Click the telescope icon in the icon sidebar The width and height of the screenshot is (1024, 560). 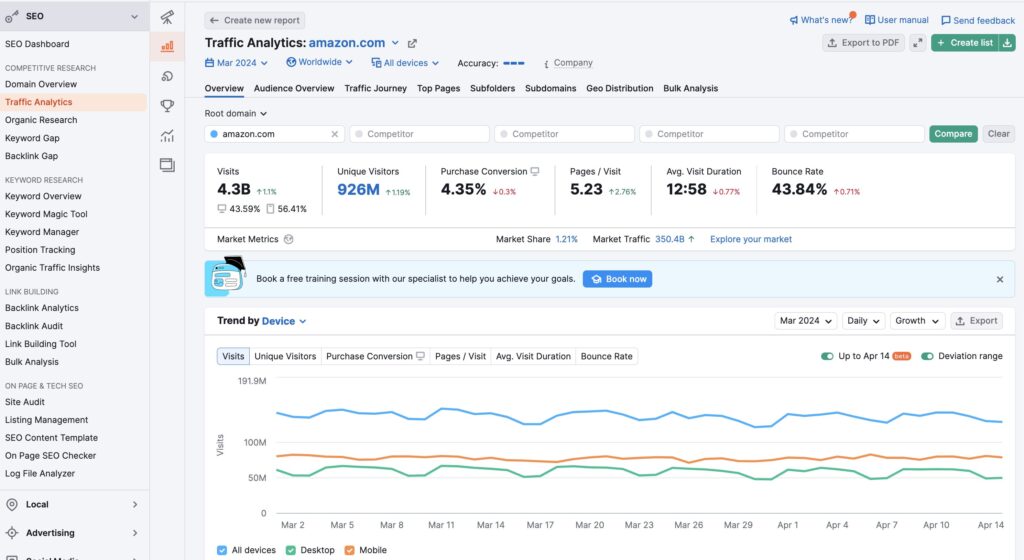tap(167, 17)
